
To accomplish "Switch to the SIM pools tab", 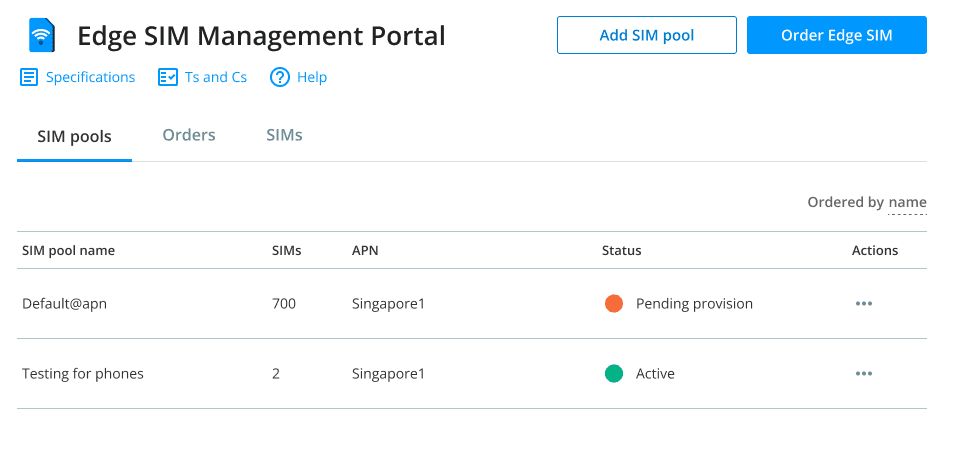I will [74, 136].
